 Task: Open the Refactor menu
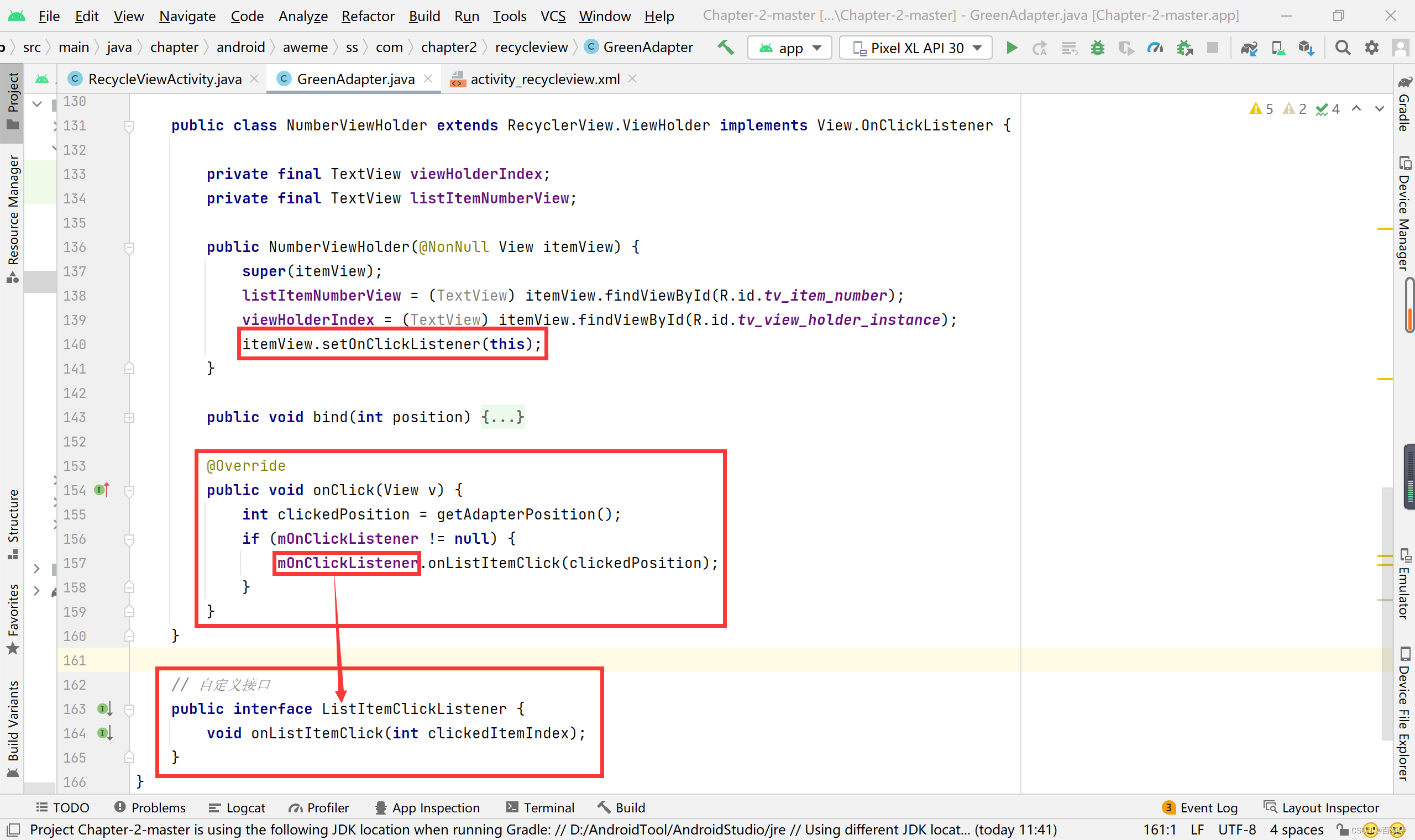click(x=368, y=16)
